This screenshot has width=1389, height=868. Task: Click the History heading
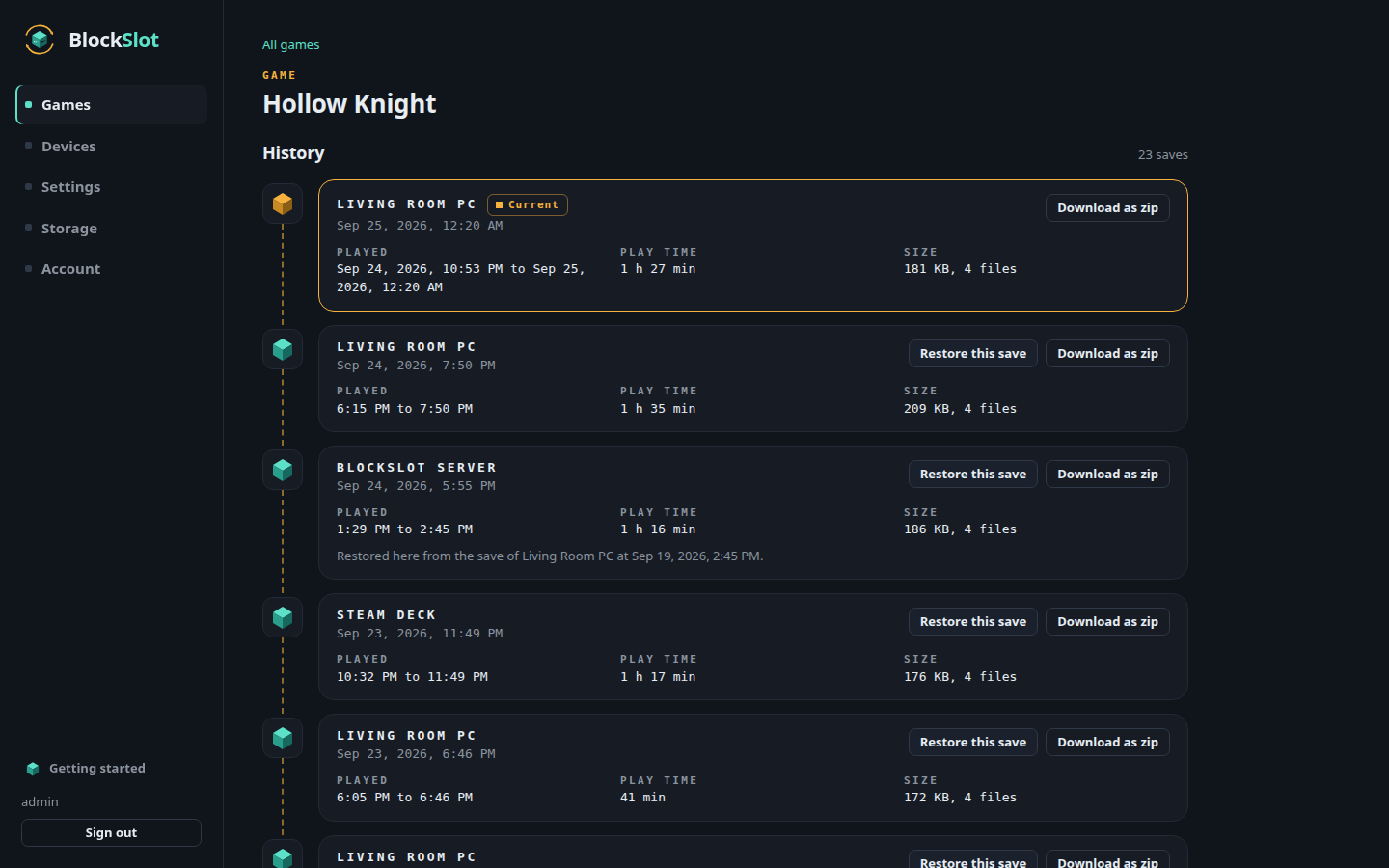tap(293, 153)
